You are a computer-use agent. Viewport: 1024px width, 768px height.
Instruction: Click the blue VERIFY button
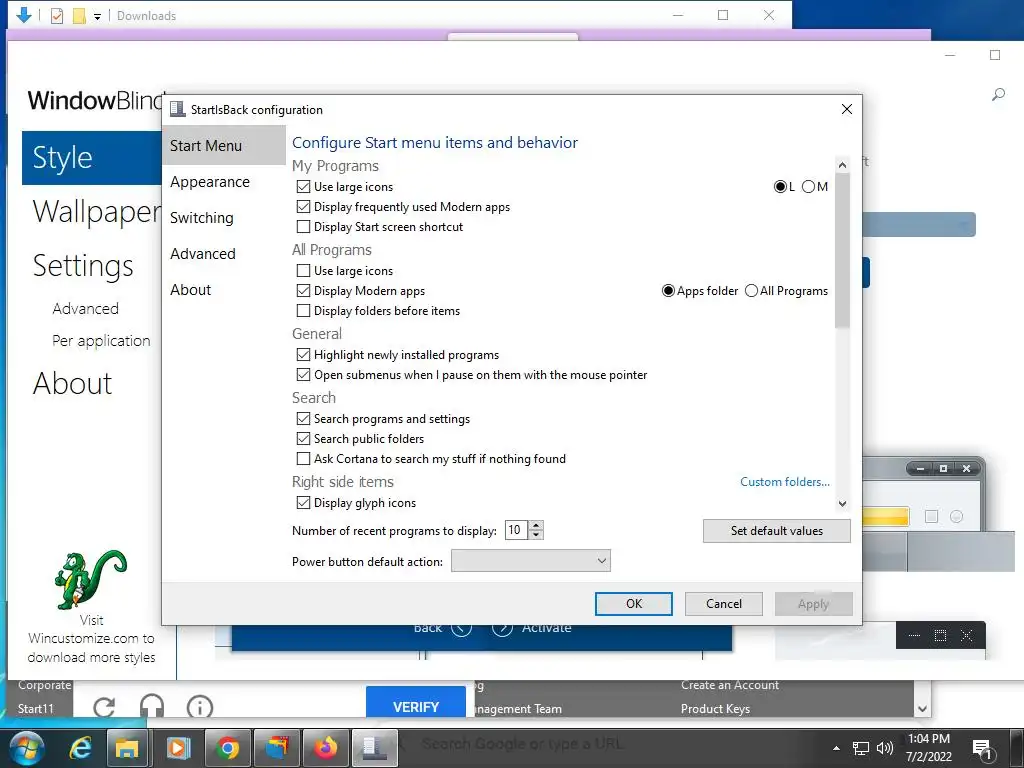point(415,703)
